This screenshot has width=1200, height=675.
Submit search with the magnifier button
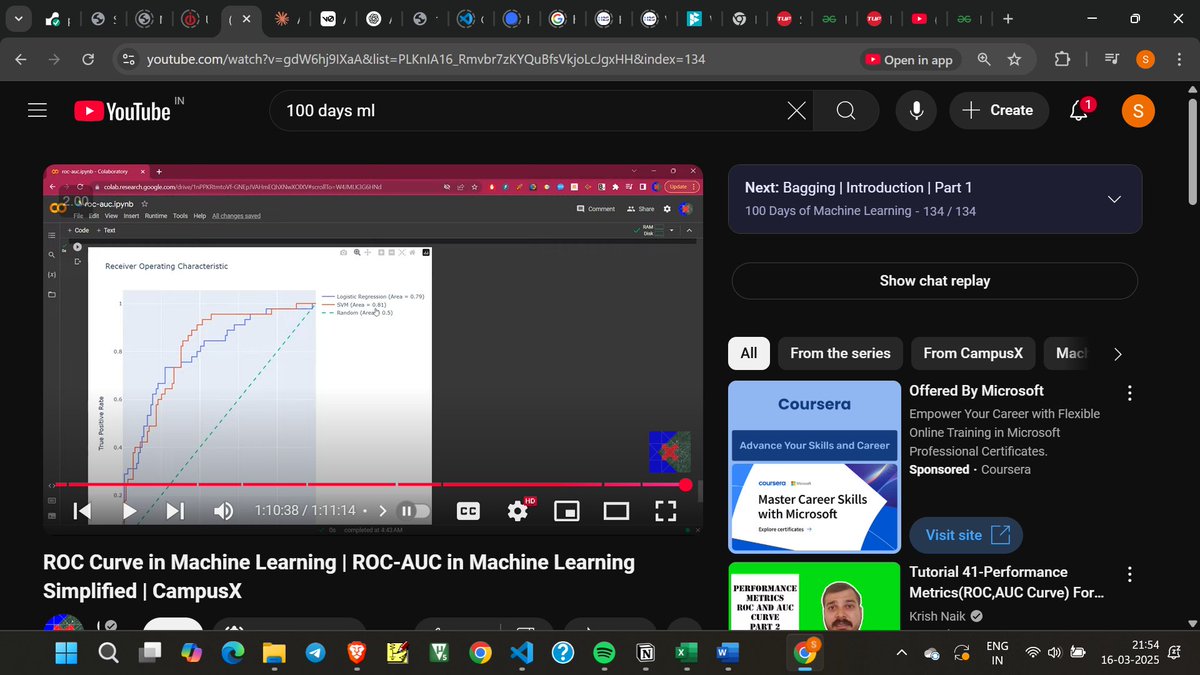click(846, 111)
